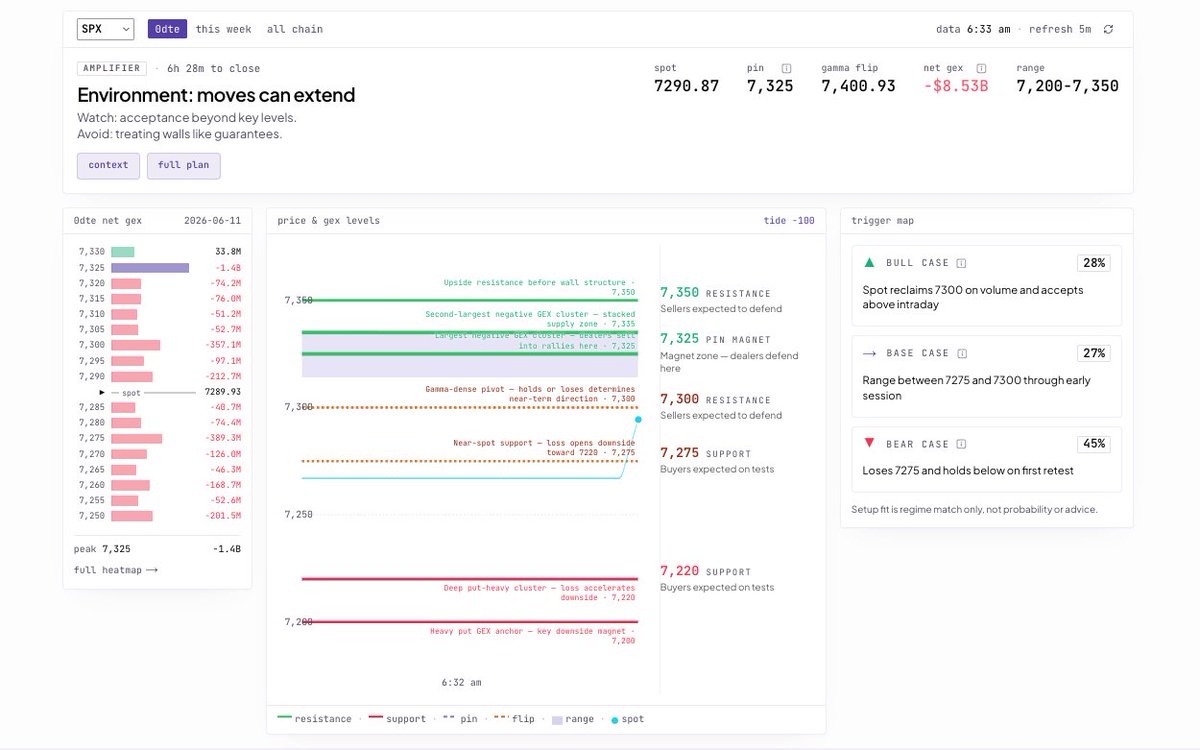Click the 7,350 RESISTANCE level label

point(715,293)
